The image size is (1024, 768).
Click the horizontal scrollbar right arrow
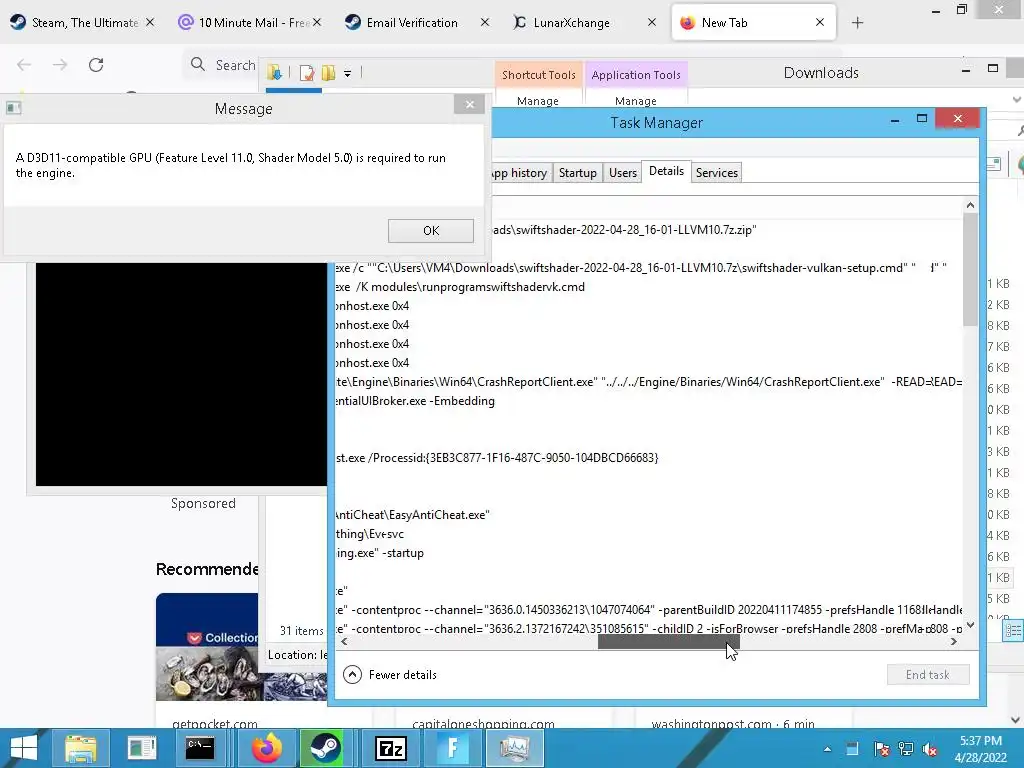click(x=954, y=641)
